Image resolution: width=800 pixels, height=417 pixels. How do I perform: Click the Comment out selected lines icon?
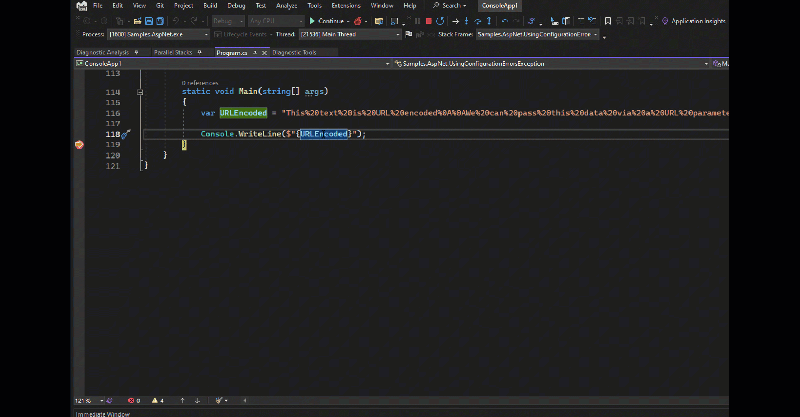click(581, 21)
